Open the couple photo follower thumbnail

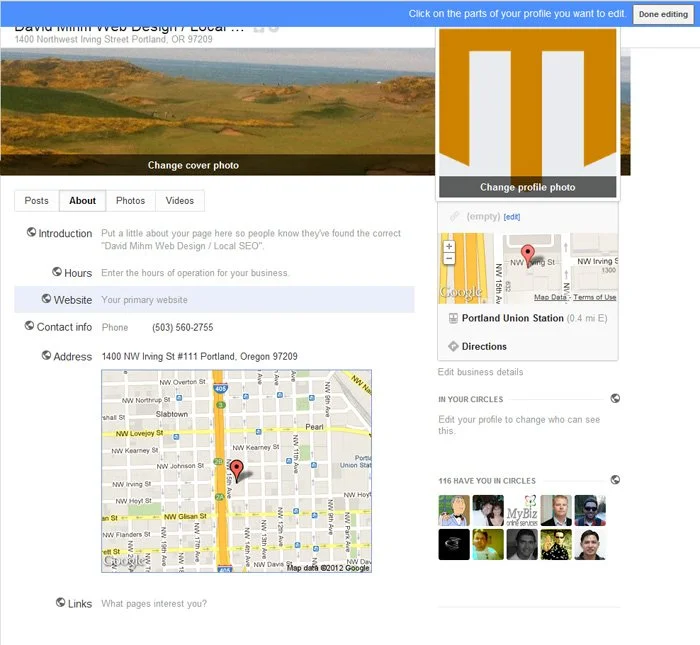pyautogui.click(x=488, y=510)
